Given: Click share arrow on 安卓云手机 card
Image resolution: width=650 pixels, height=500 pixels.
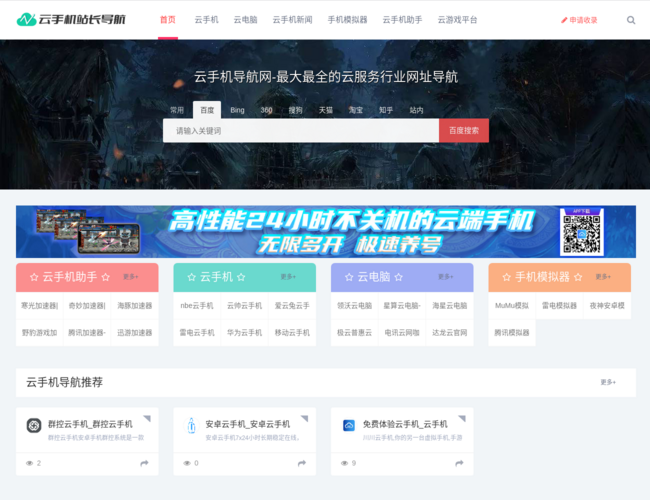Looking at the screenshot, I should [x=302, y=463].
